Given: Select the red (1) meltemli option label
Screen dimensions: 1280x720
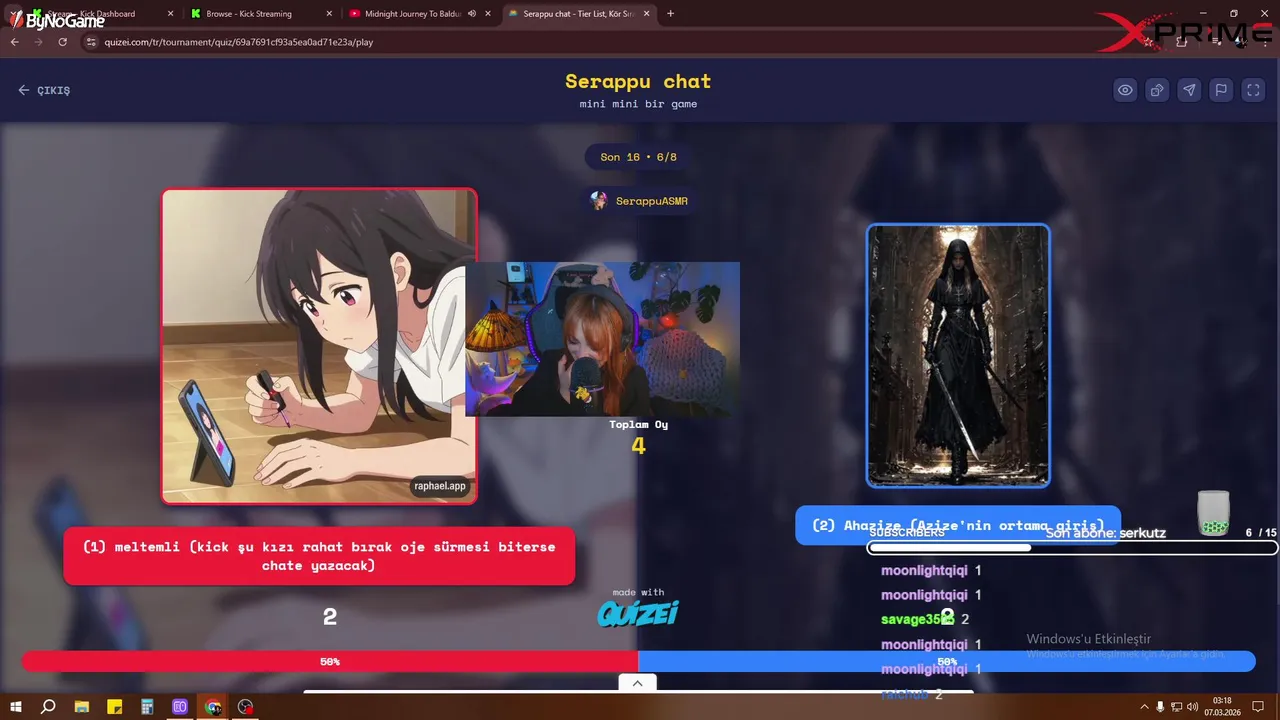Looking at the screenshot, I should coord(319,556).
